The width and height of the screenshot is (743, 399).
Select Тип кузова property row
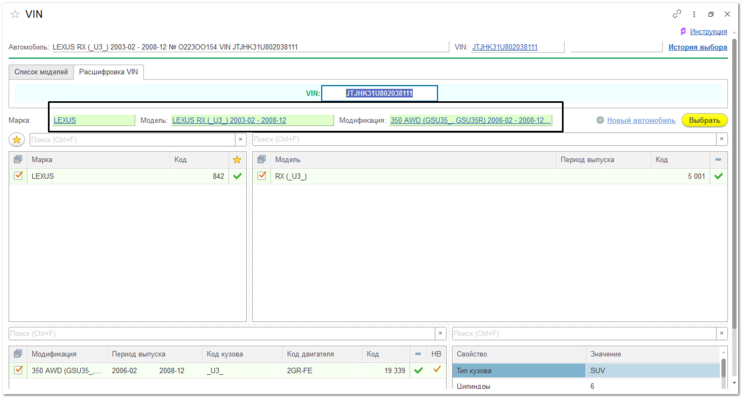[586, 371]
